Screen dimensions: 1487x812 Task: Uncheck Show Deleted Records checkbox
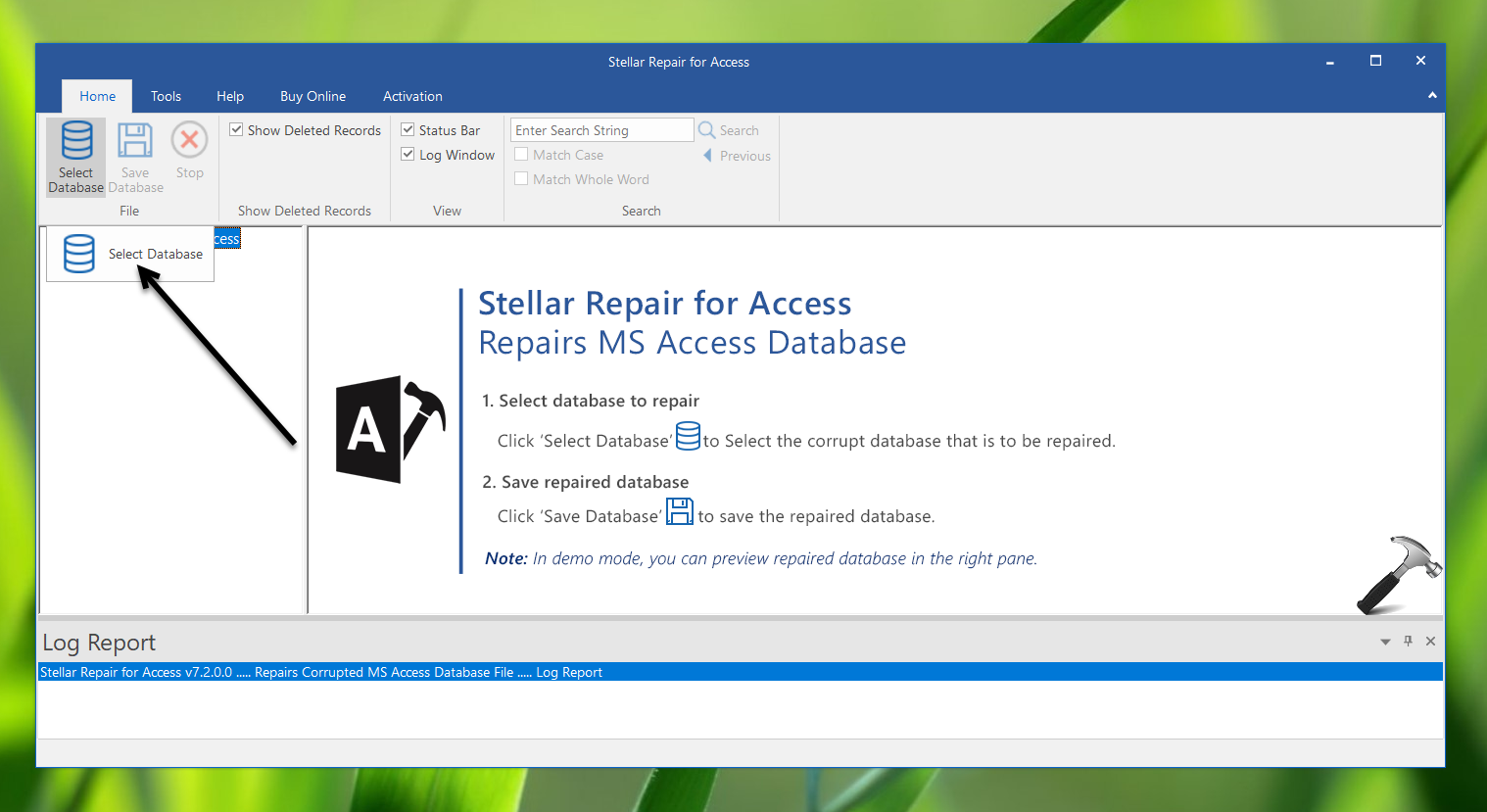point(236,130)
